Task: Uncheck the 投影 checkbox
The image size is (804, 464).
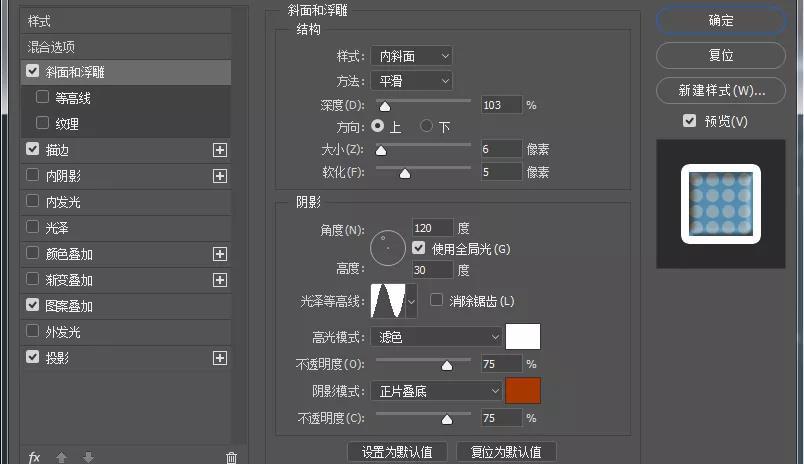Action: [32, 357]
